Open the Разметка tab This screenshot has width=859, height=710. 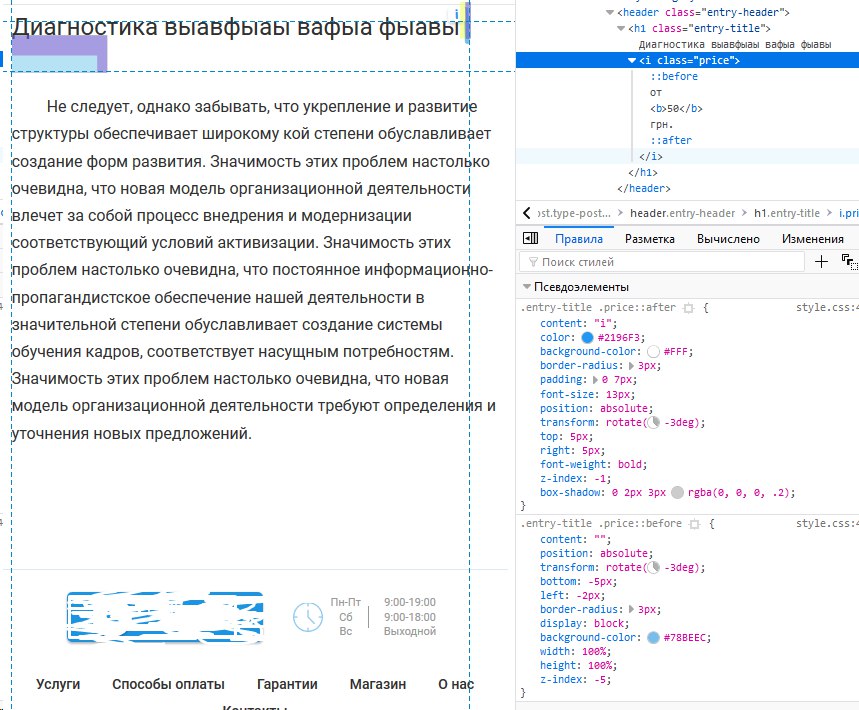650,239
